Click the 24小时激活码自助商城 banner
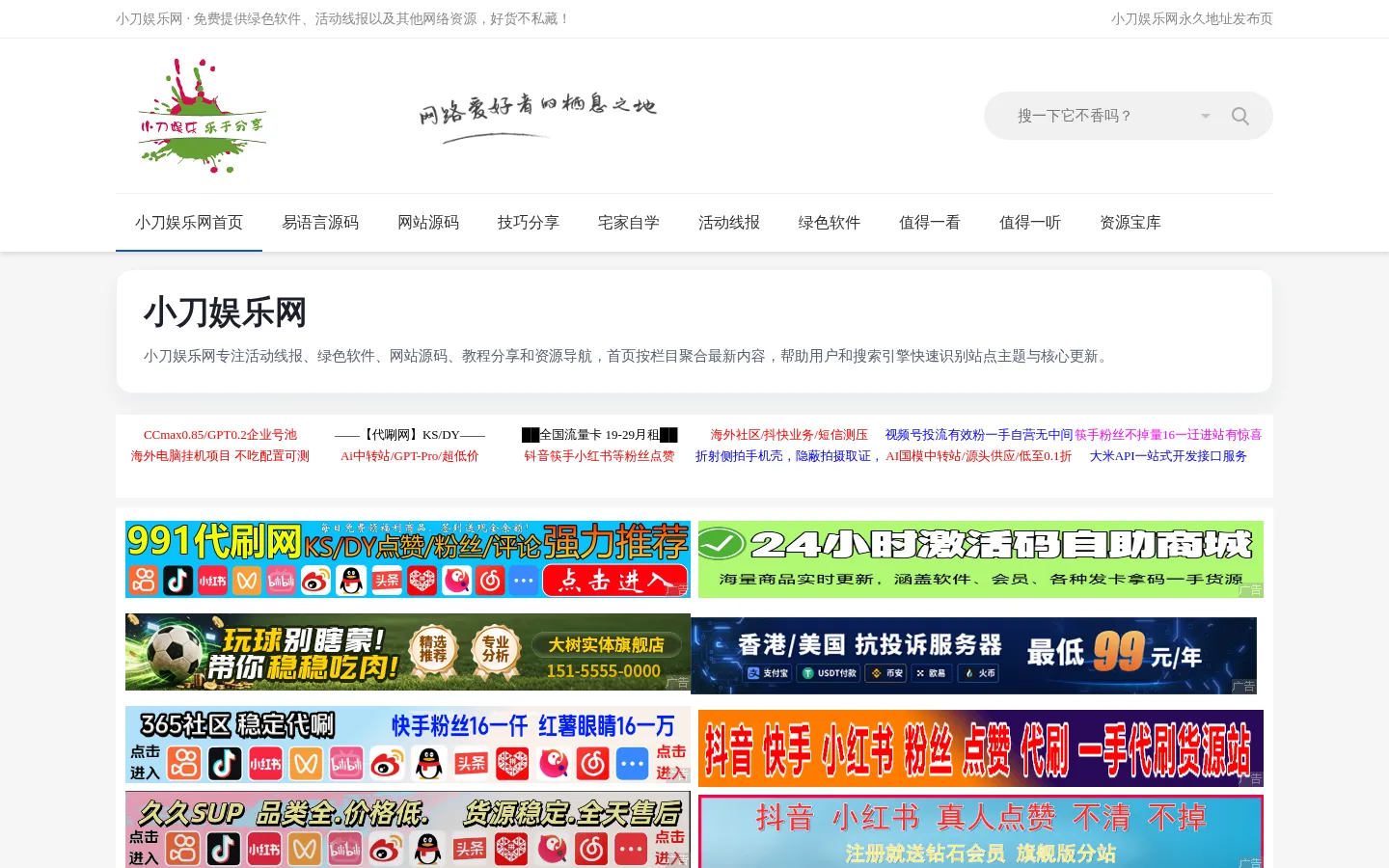 [x=981, y=559]
